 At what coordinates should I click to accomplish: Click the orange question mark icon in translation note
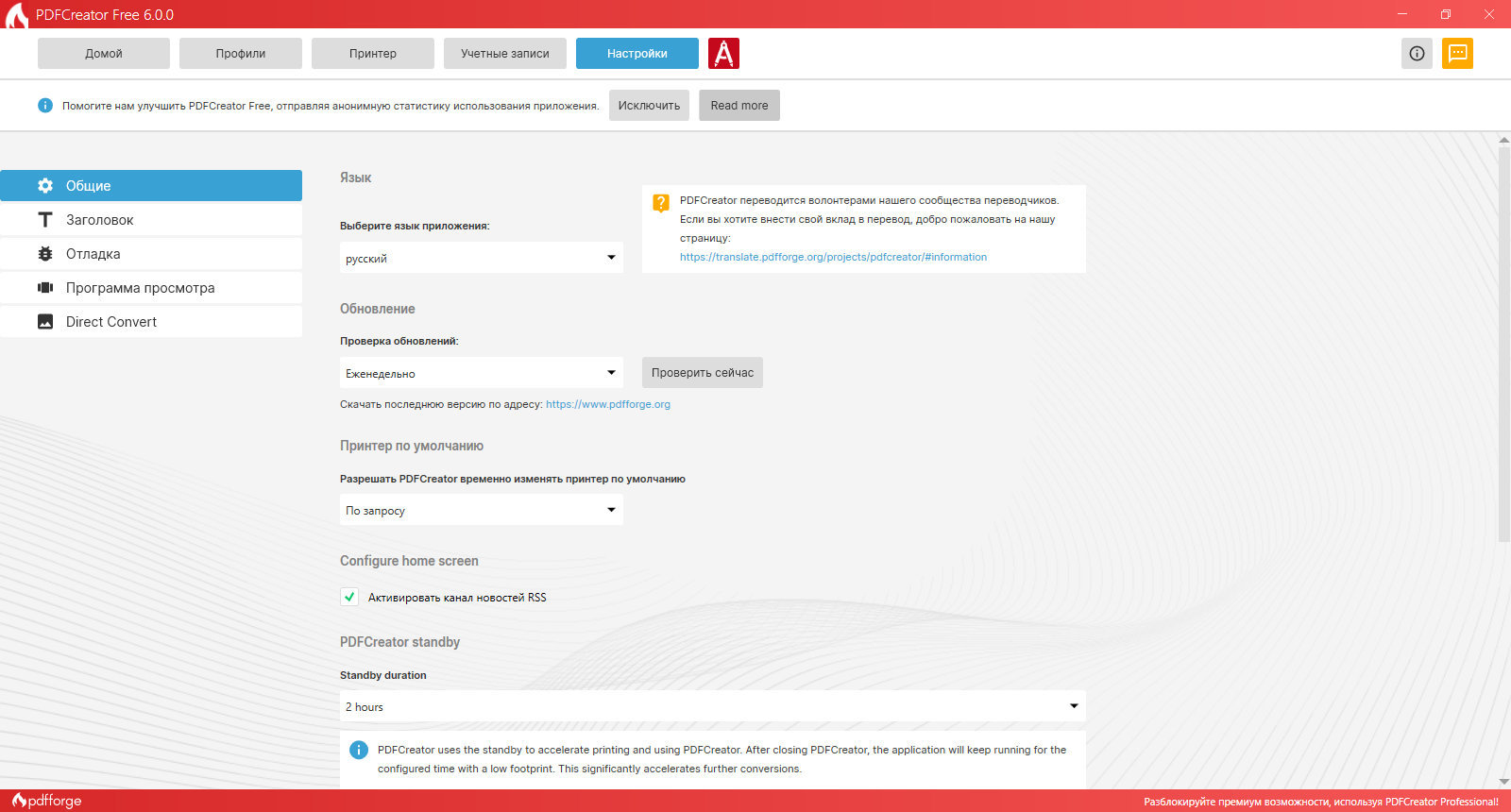pos(661,202)
